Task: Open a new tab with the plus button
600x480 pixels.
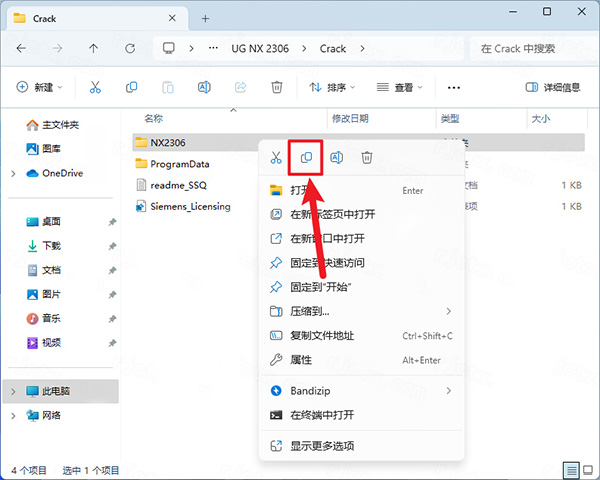Action: click(205, 18)
